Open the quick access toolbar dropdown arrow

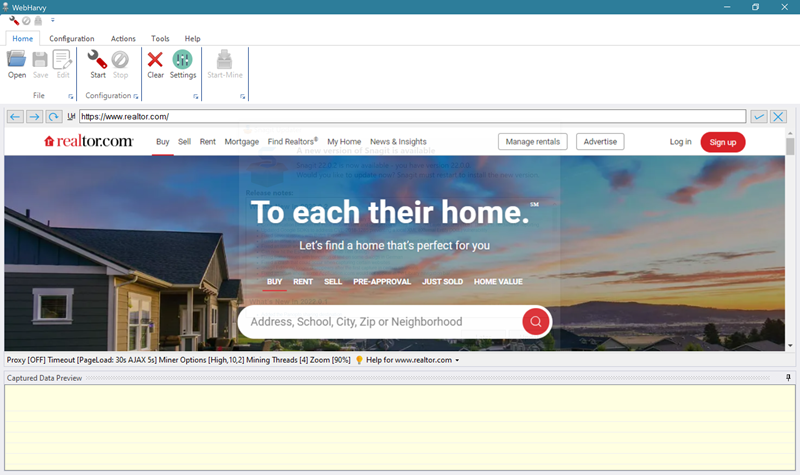52,20
